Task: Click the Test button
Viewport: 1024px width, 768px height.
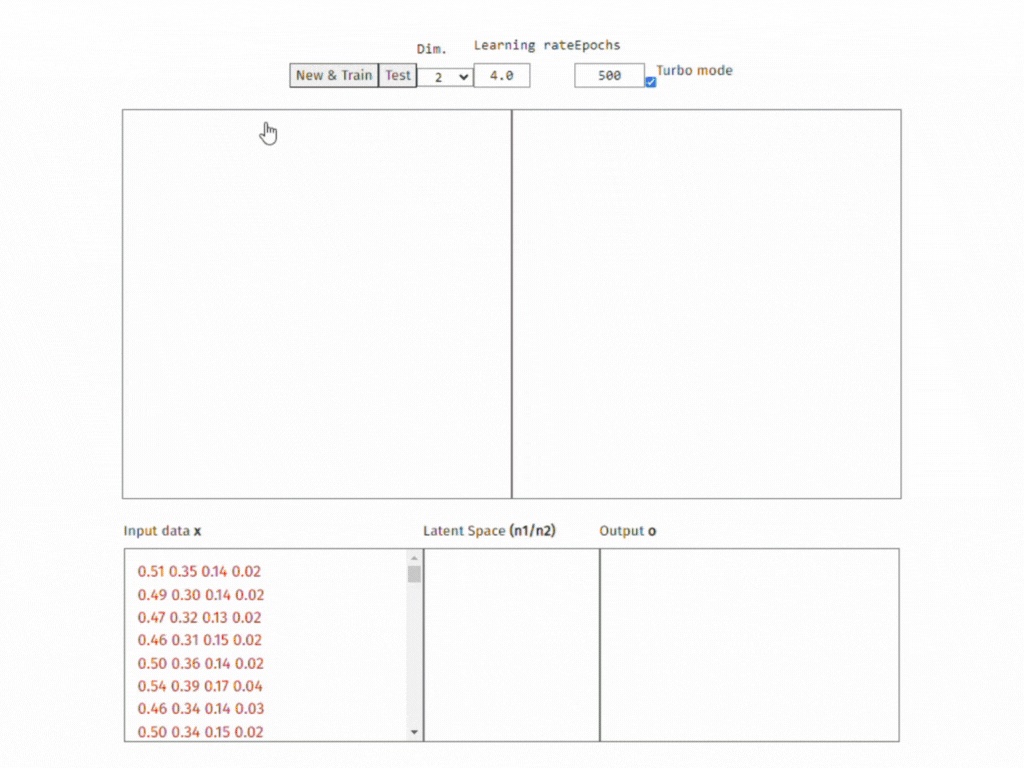Action: [398, 75]
